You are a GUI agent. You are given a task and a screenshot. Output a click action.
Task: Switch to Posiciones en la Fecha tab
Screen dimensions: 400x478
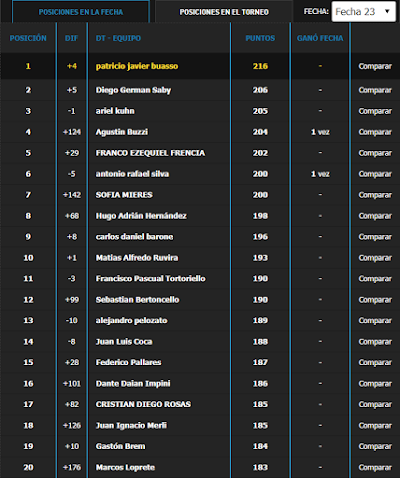click(81, 12)
